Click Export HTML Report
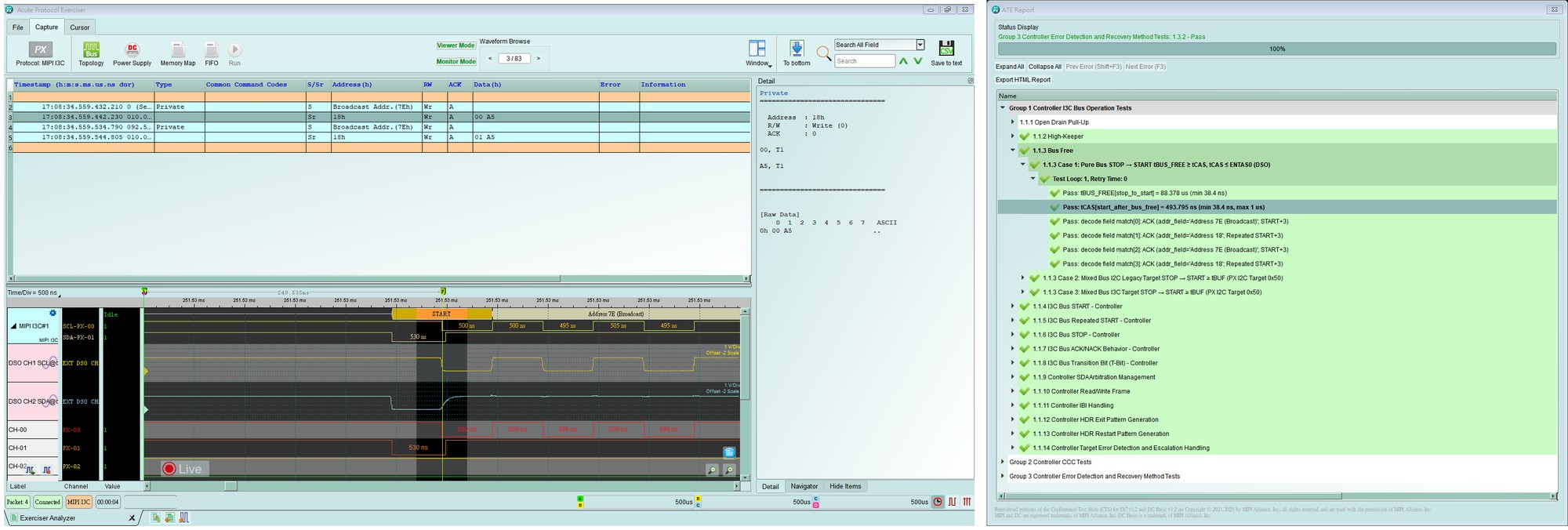This screenshot has height=530, width=1568. click(x=1022, y=80)
